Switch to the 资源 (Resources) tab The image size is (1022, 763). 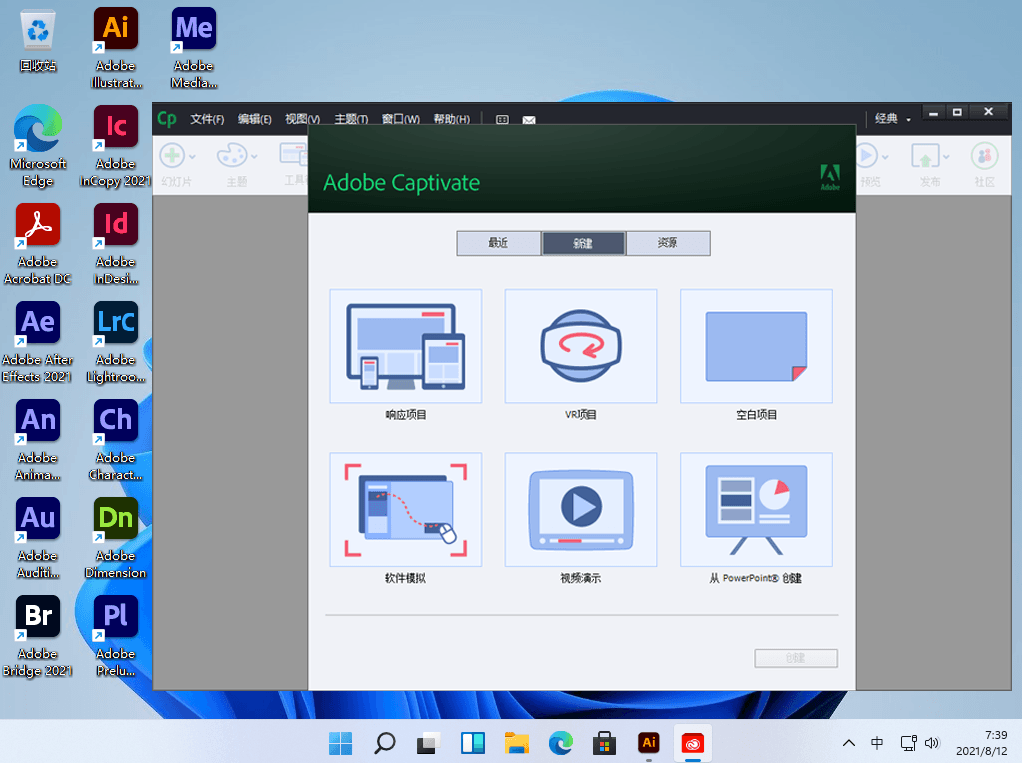click(668, 243)
